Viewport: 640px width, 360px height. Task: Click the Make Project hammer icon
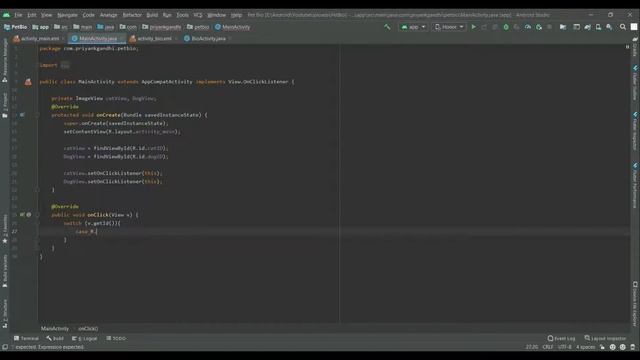pyautogui.click(x=387, y=27)
